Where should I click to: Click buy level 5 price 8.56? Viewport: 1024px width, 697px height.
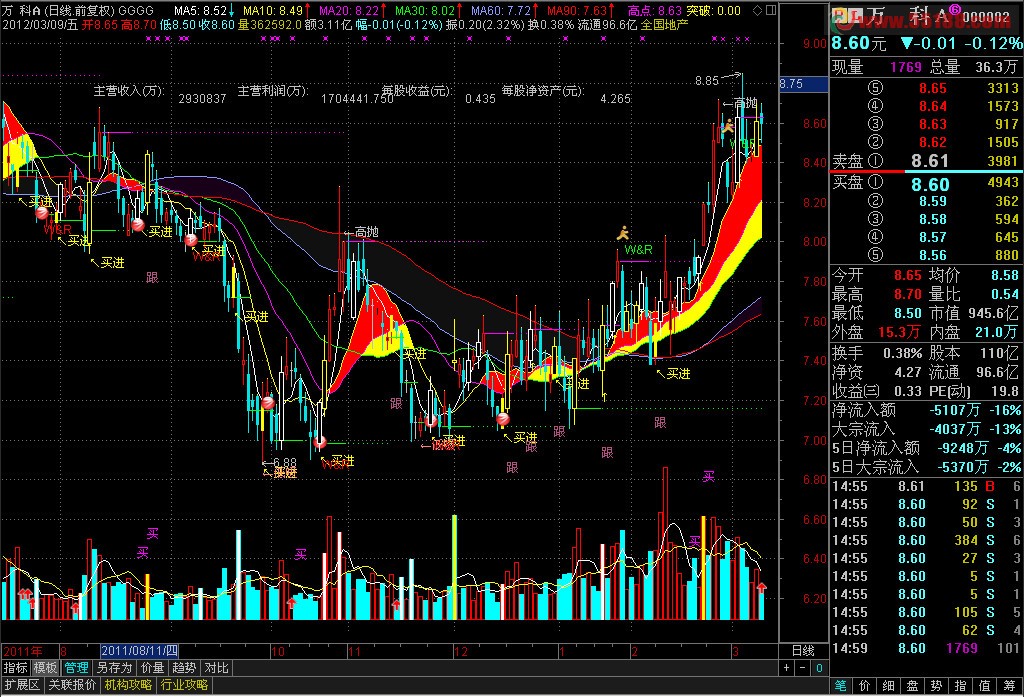[x=933, y=255]
